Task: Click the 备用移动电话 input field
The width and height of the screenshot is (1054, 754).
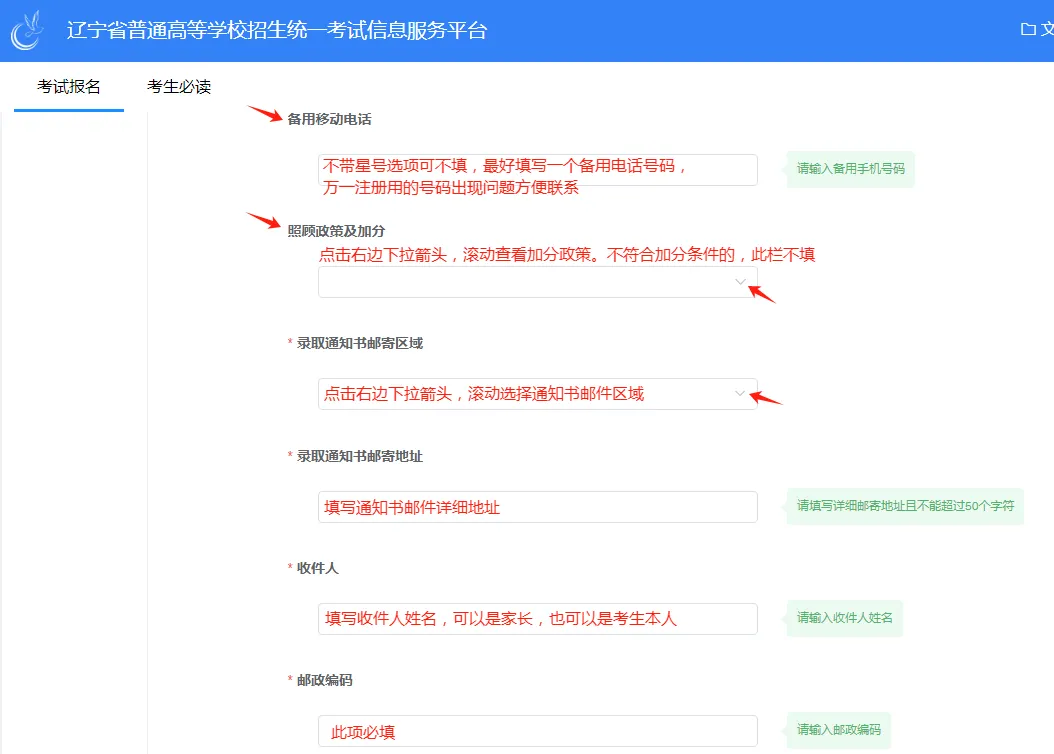Action: 538,170
